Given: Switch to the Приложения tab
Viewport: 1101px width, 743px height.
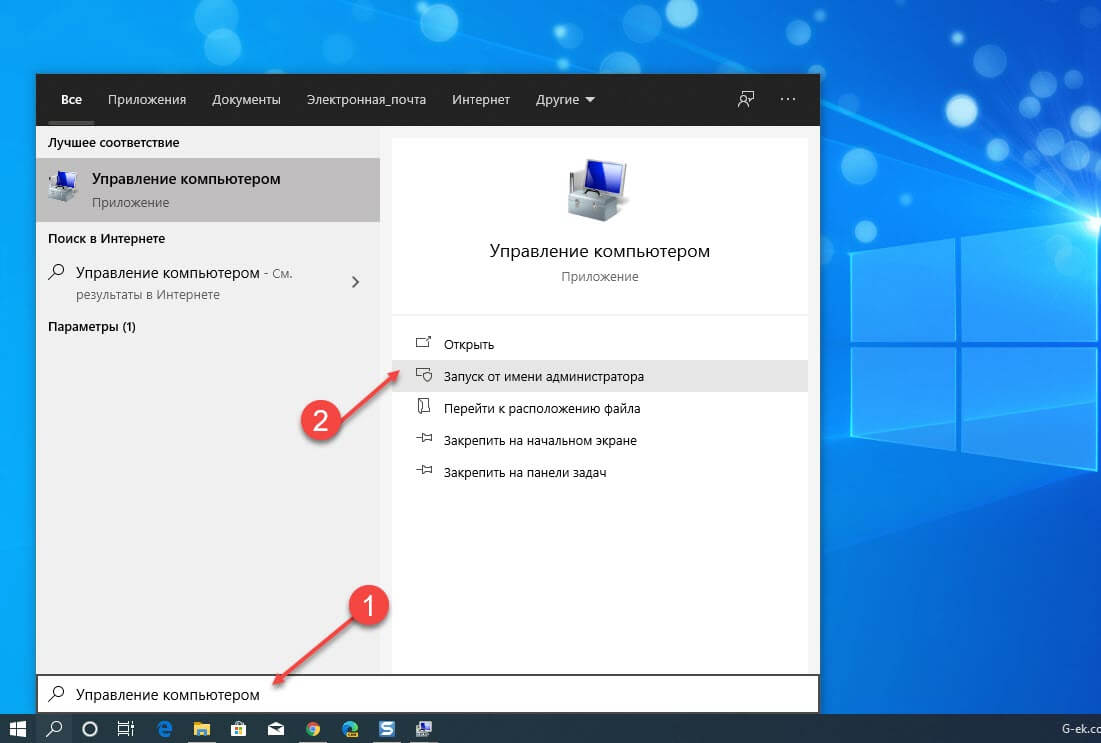Looking at the screenshot, I should [147, 100].
